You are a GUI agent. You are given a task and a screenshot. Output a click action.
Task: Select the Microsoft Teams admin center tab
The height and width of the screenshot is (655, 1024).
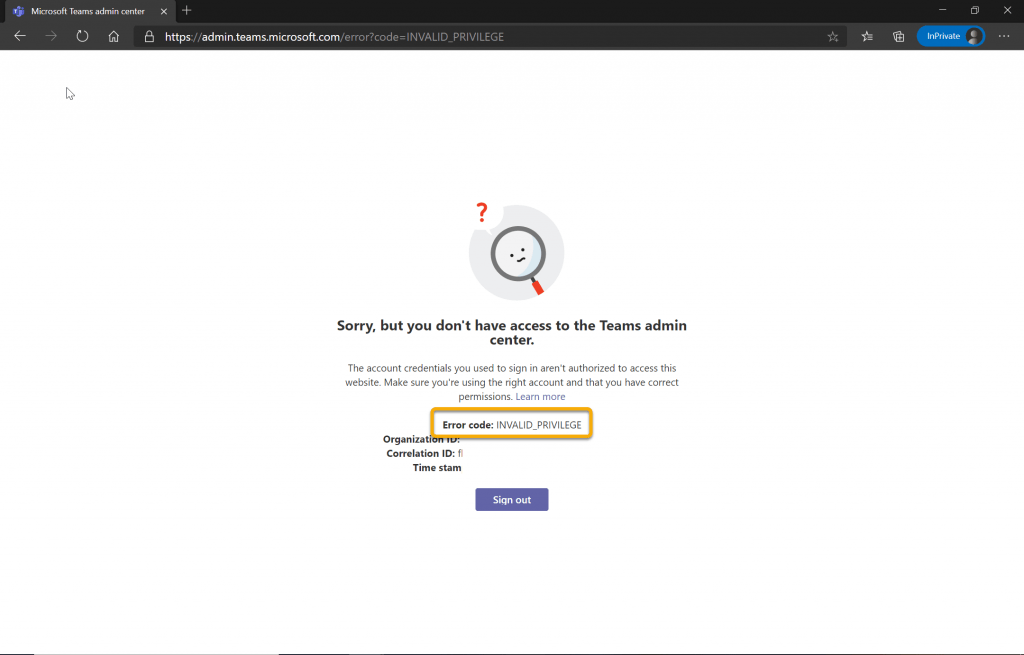point(88,11)
